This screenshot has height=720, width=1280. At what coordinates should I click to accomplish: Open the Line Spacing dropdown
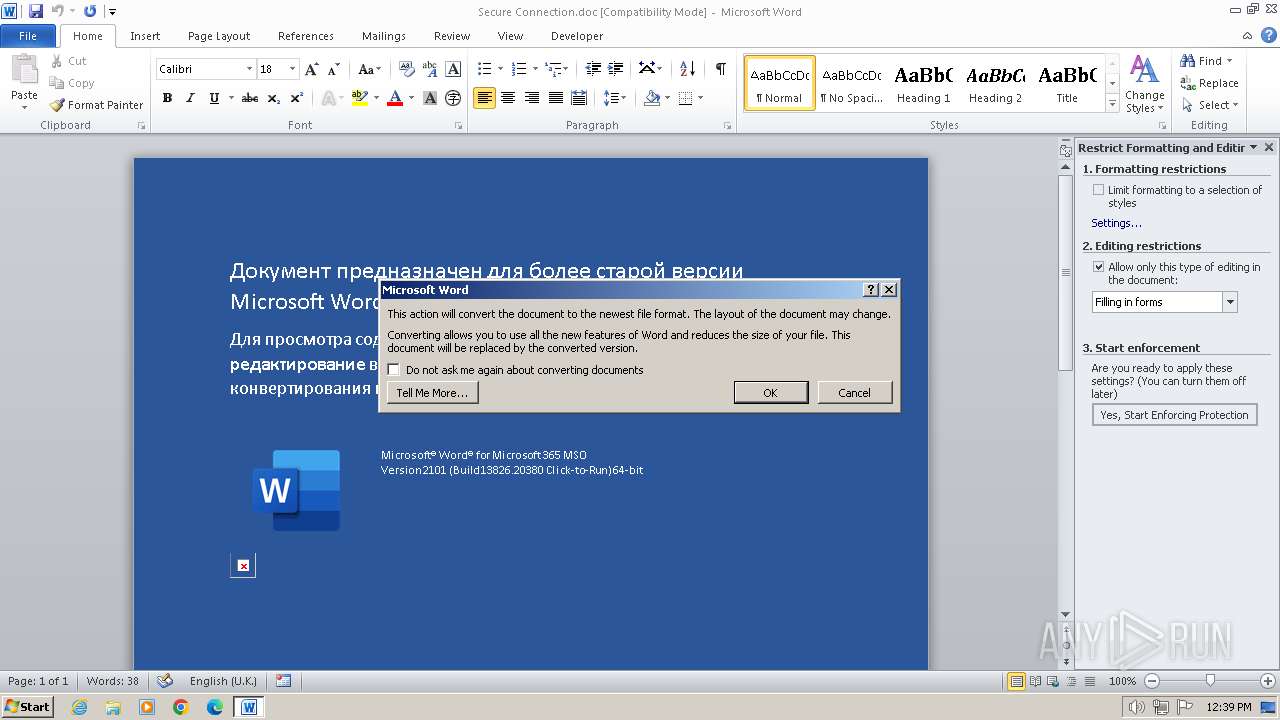point(616,98)
